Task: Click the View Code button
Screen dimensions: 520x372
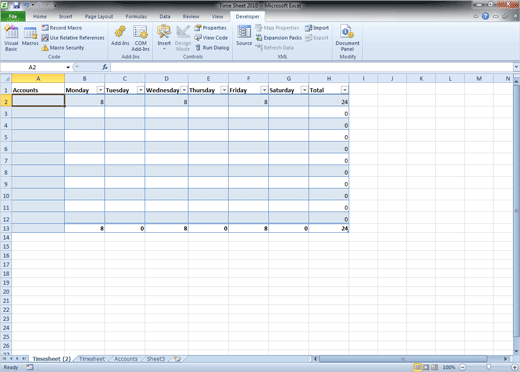Action: [211, 38]
